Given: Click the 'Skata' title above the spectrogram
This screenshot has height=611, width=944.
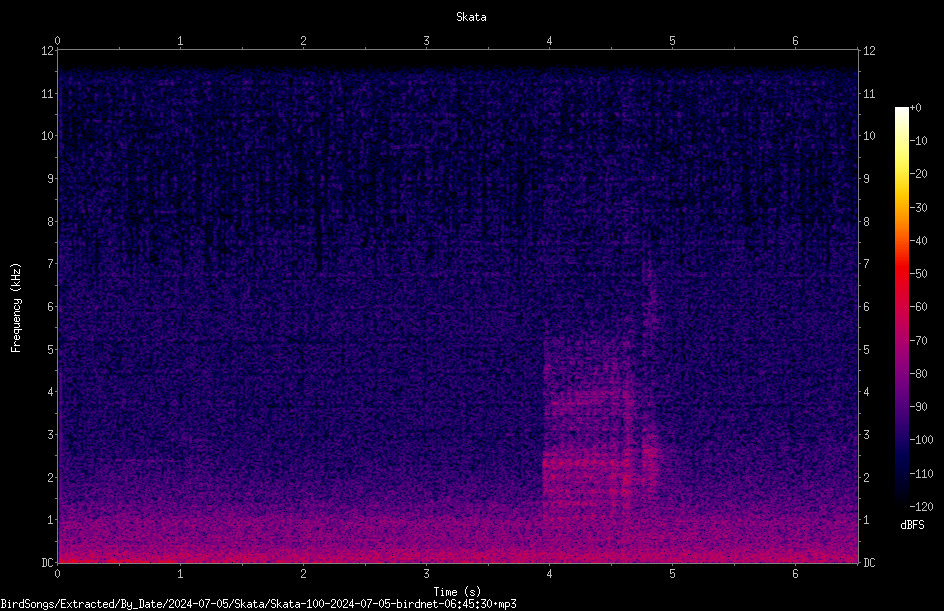Looking at the screenshot, I should click(x=471, y=17).
